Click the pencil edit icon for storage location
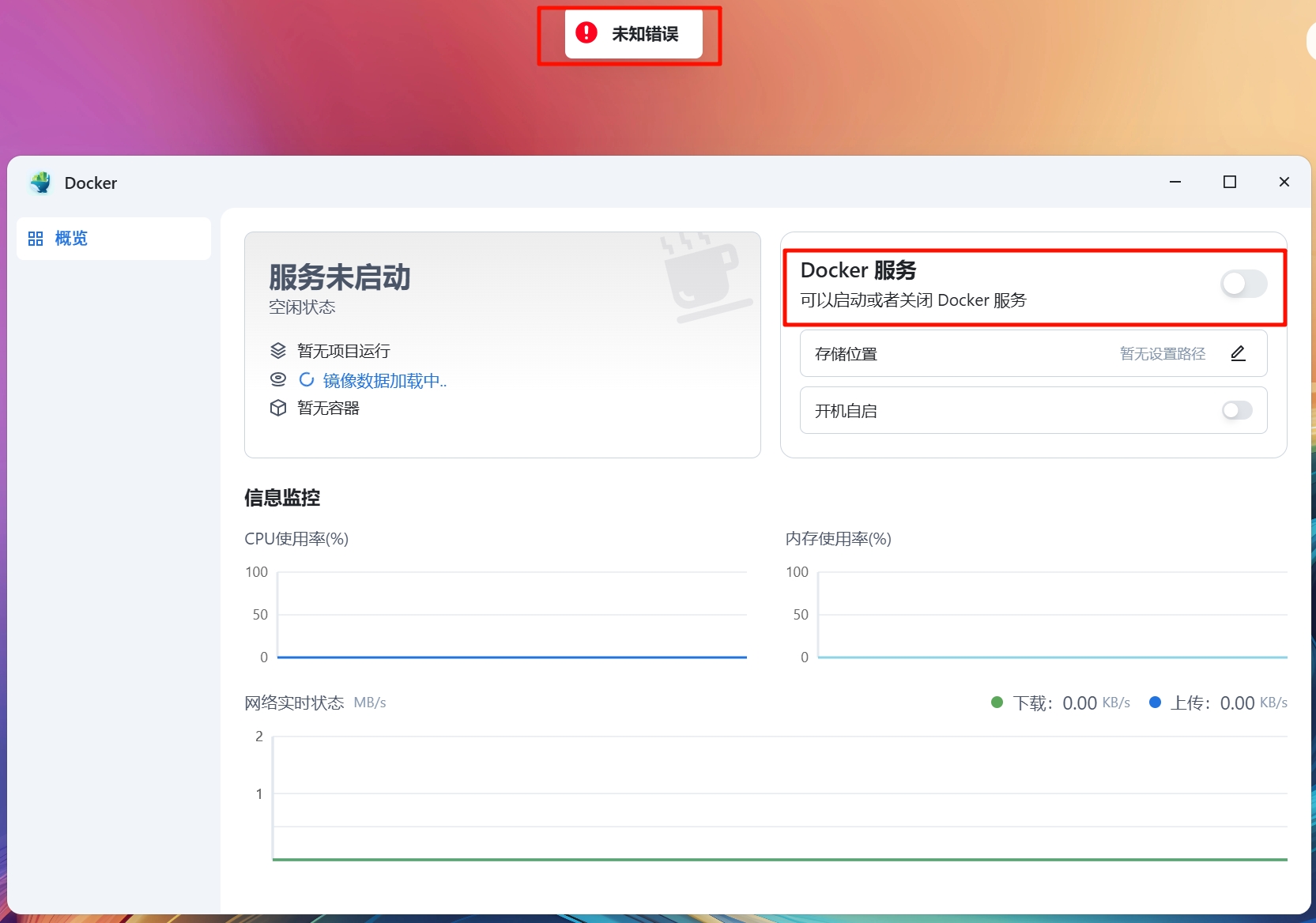This screenshot has width=1316, height=923. pyautogui.click(x=1238, y=354)
